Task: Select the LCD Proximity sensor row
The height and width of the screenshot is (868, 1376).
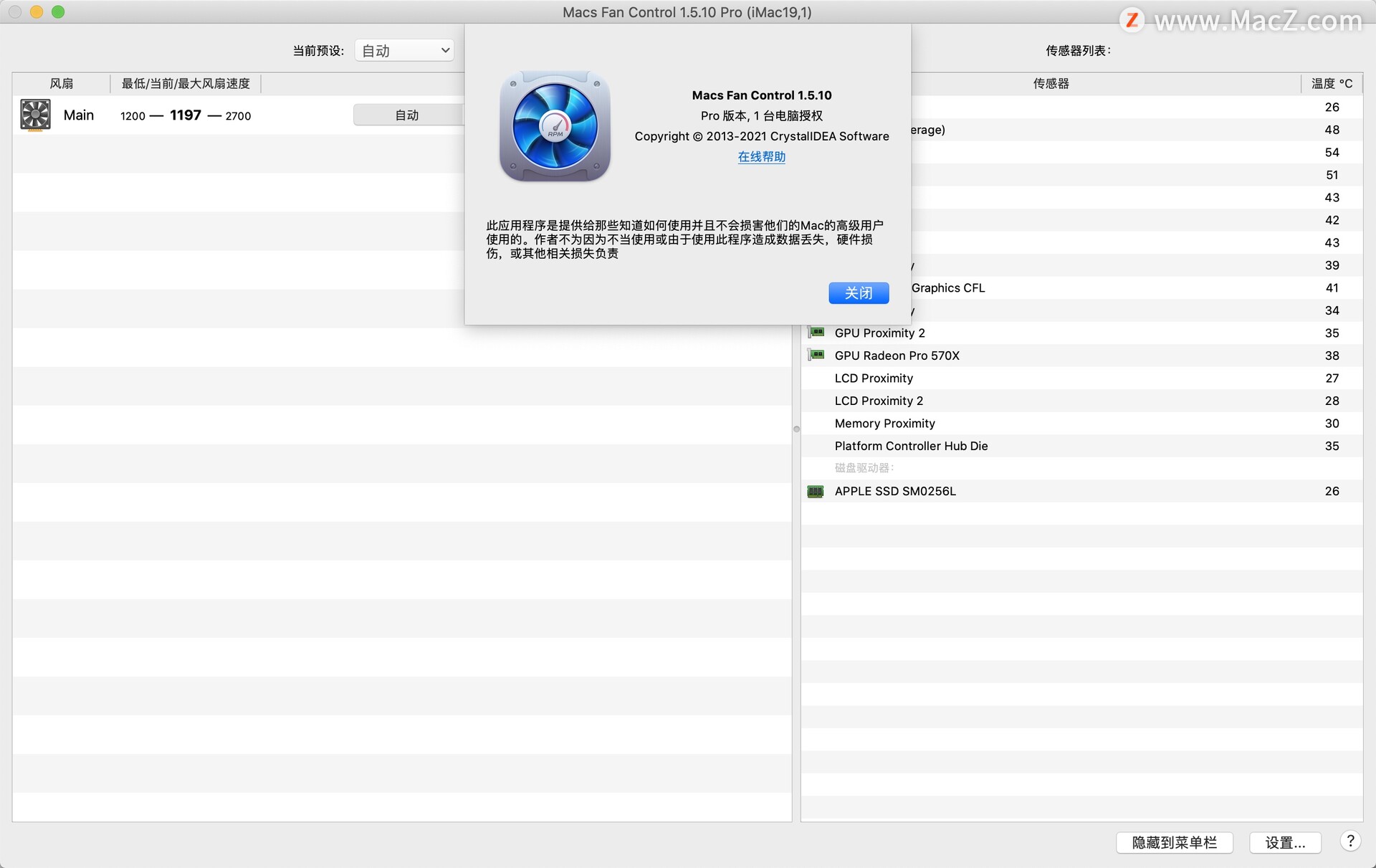Action: tap(873, 378)
